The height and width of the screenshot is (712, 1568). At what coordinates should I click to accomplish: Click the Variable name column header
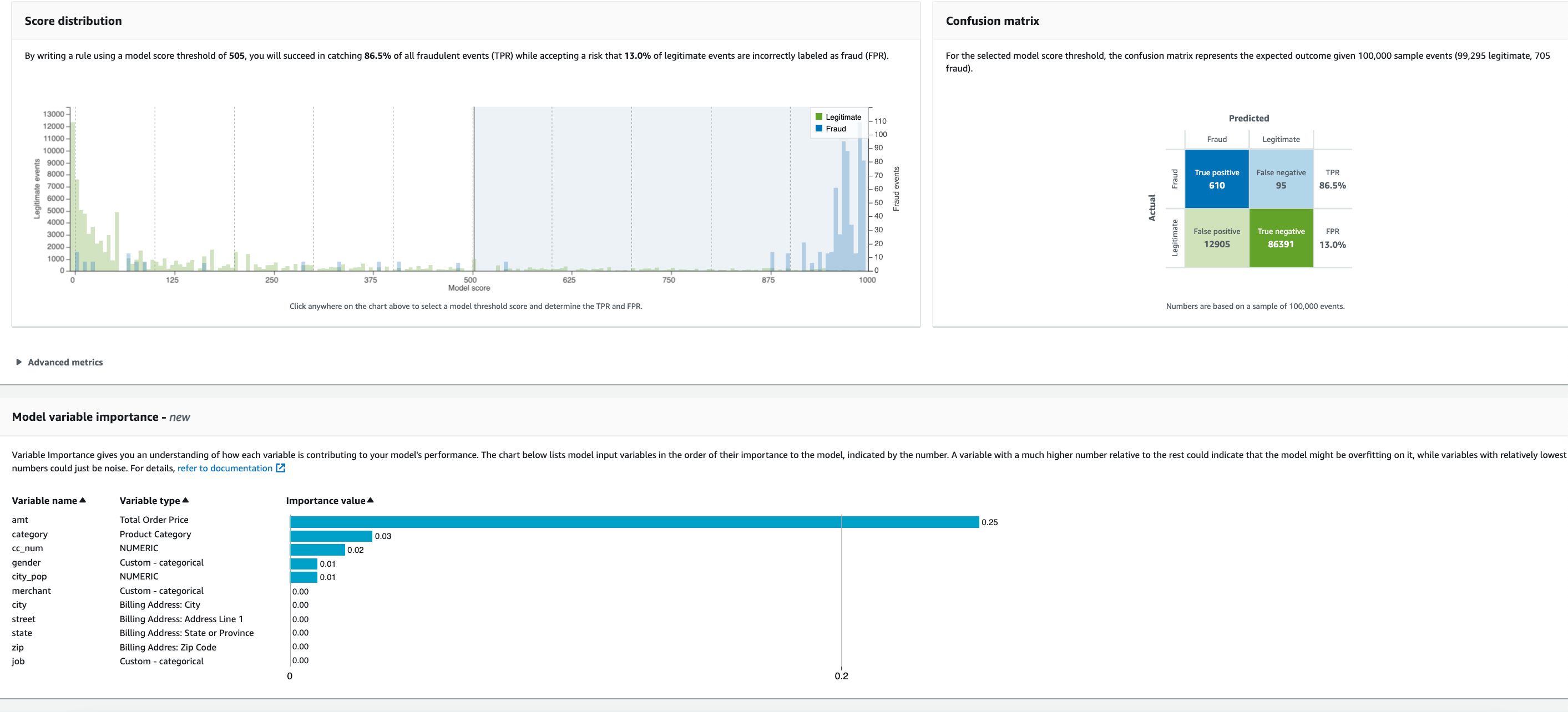[44, 501]
